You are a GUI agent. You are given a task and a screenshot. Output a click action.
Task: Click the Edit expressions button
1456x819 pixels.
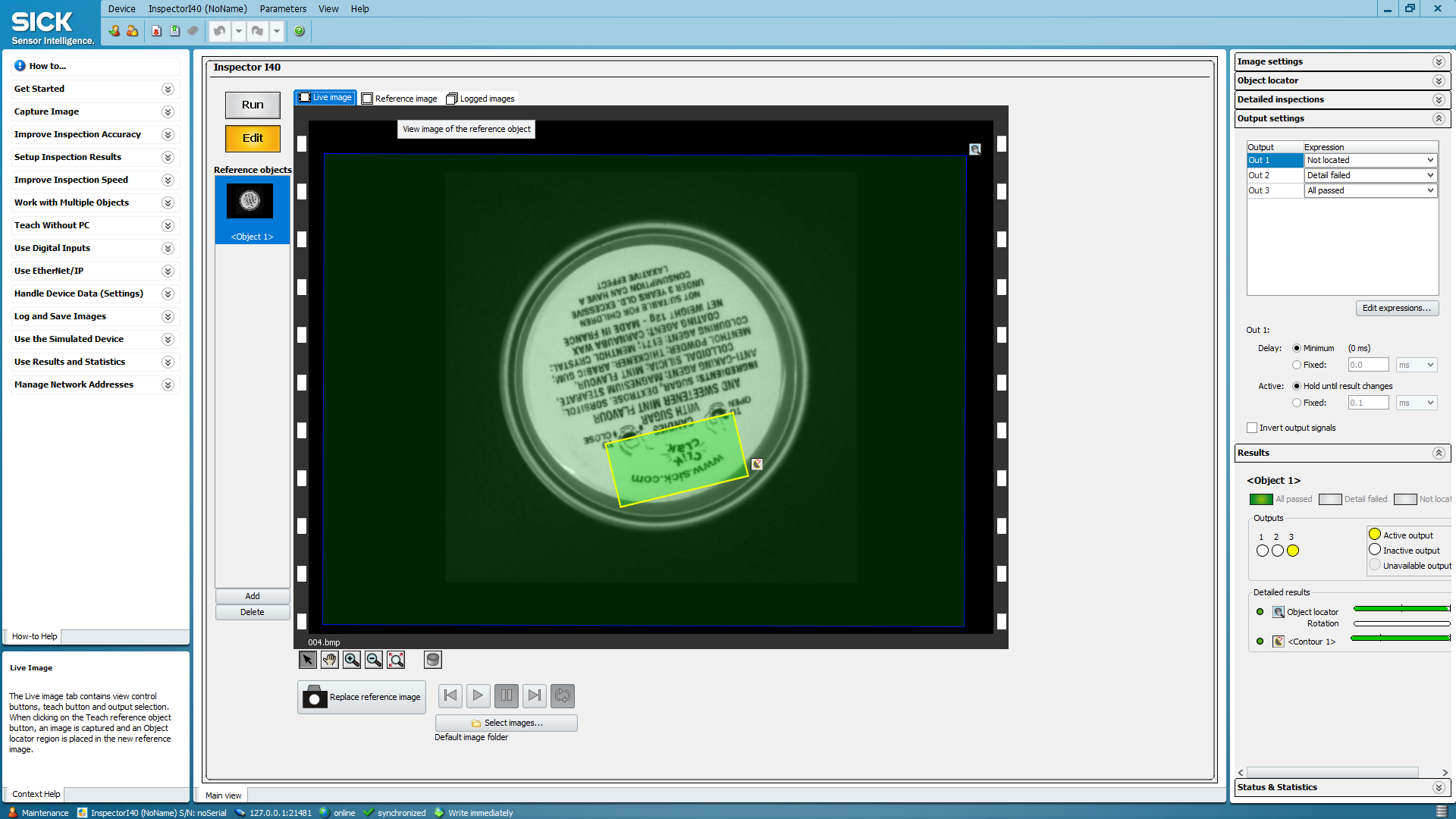pos(1397,308)
